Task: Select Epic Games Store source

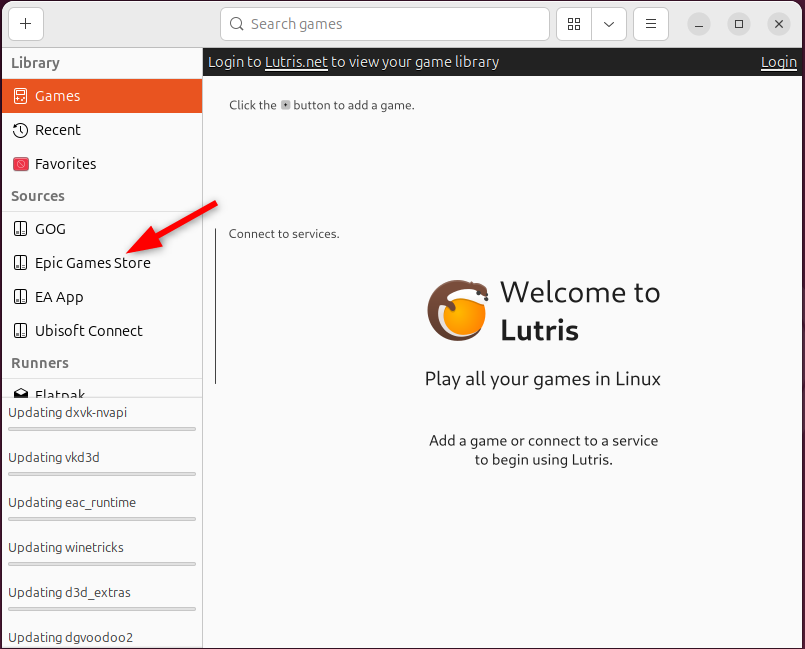Action: (102, 263)
